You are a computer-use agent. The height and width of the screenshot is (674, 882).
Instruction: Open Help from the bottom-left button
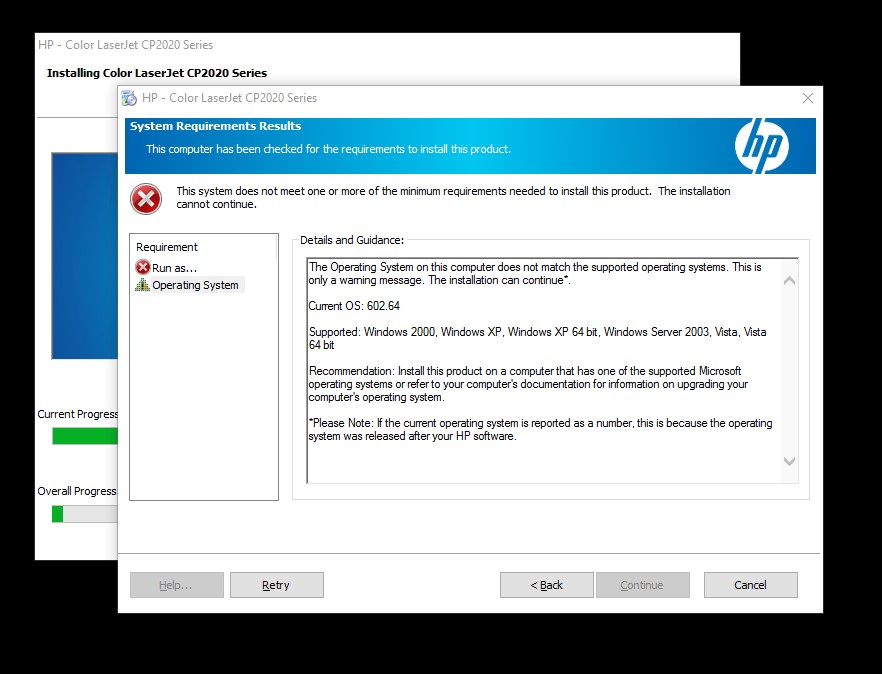(x=176, y=585)
